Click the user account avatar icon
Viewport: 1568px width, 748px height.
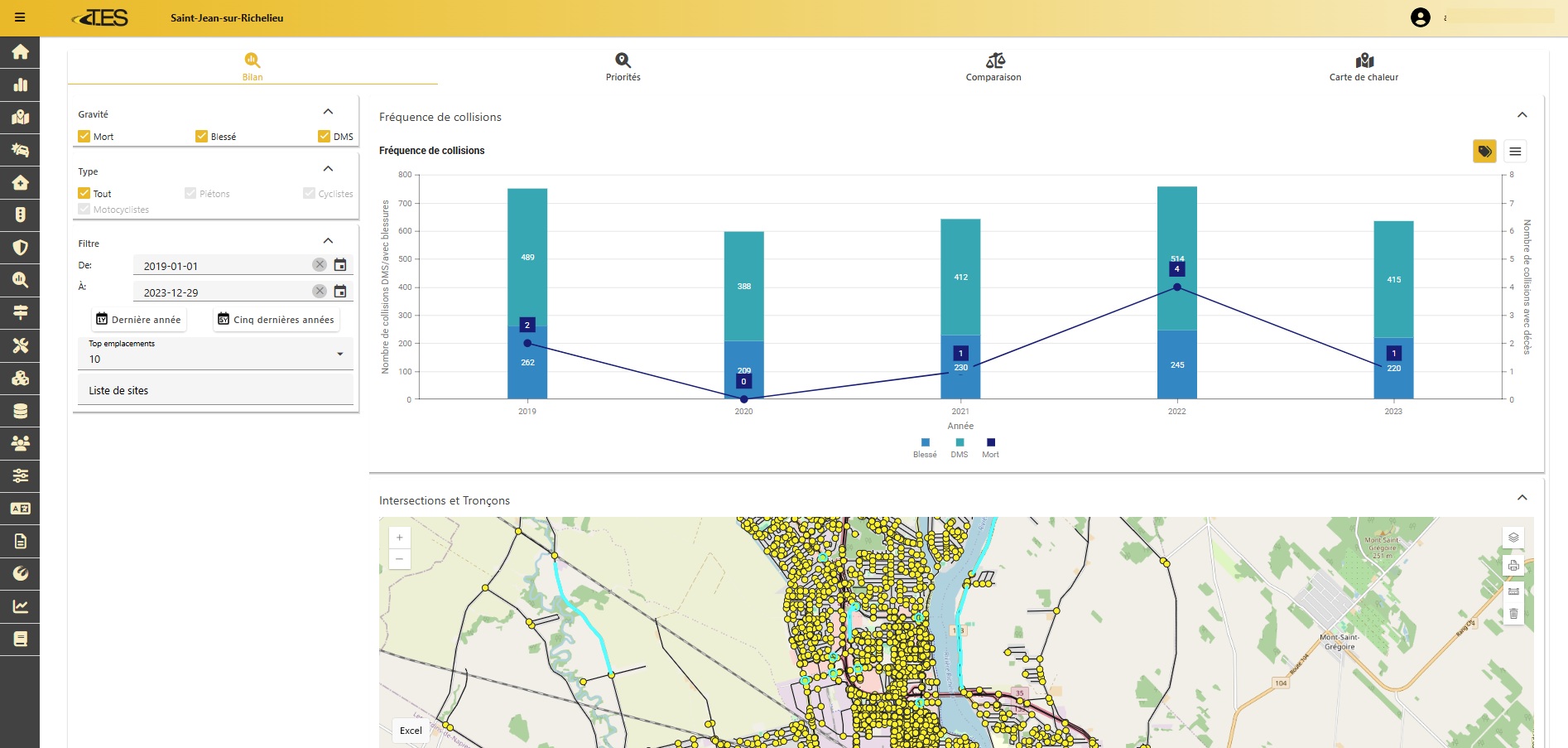[1420, 17]
